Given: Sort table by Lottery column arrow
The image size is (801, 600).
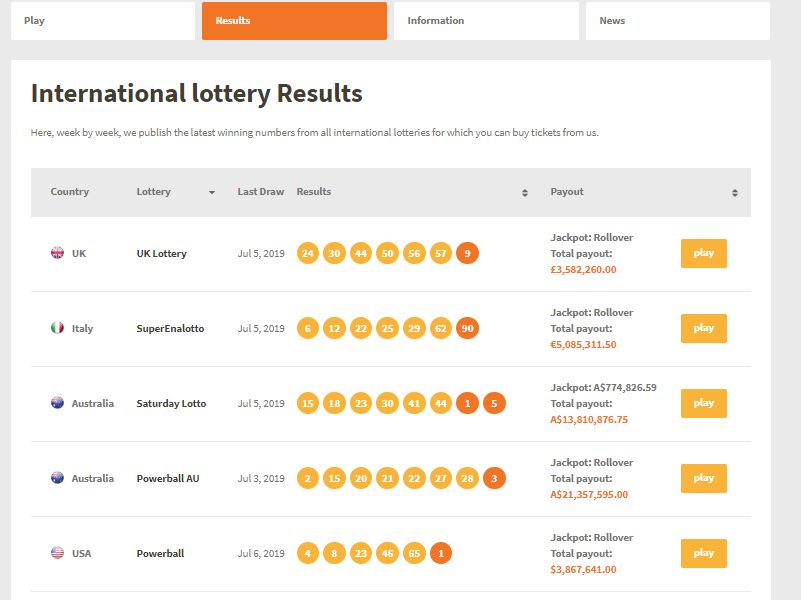Looking at the screenshot, I should point(212,192).
